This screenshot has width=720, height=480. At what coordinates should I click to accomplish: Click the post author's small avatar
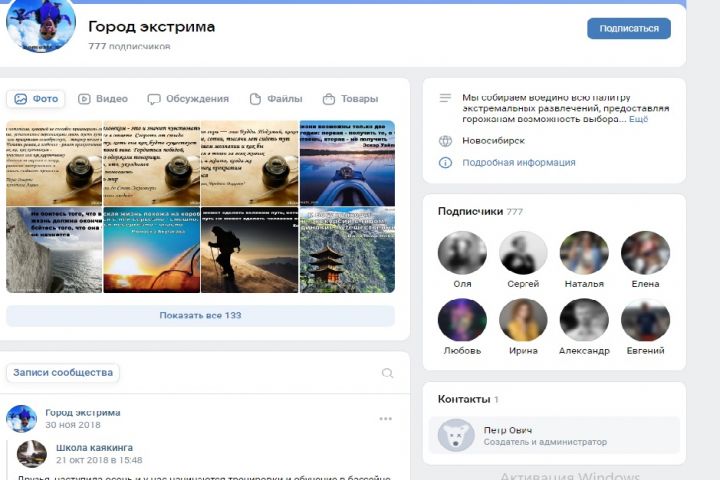(21, 418)
